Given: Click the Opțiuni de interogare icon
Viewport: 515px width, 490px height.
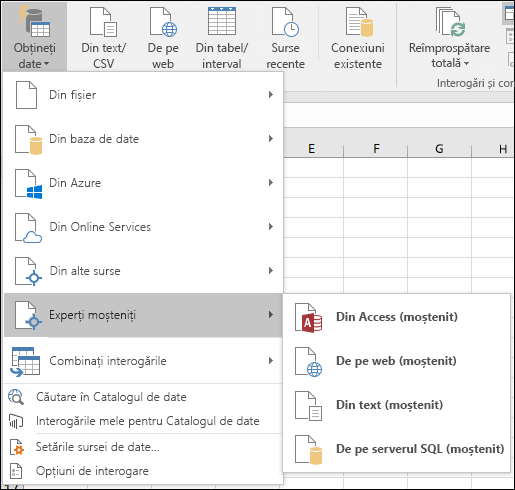Looking at the screenshot, I should [x=16, y=471].
